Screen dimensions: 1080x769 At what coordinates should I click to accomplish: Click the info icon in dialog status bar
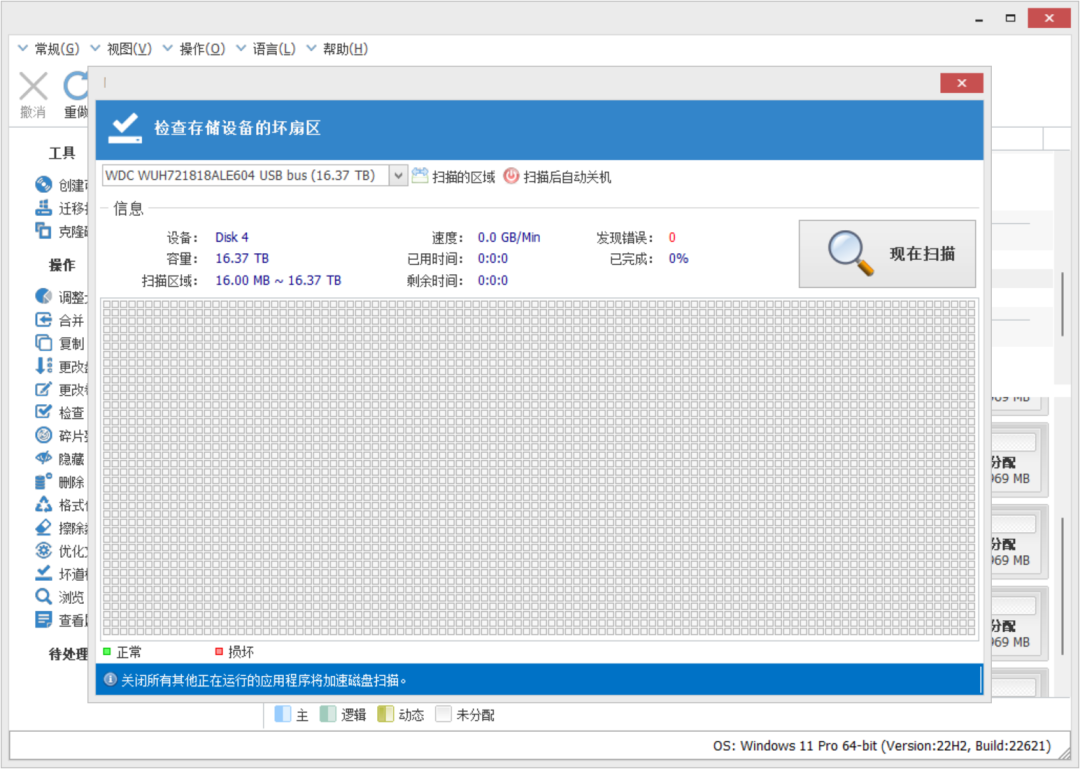(110, 680)
